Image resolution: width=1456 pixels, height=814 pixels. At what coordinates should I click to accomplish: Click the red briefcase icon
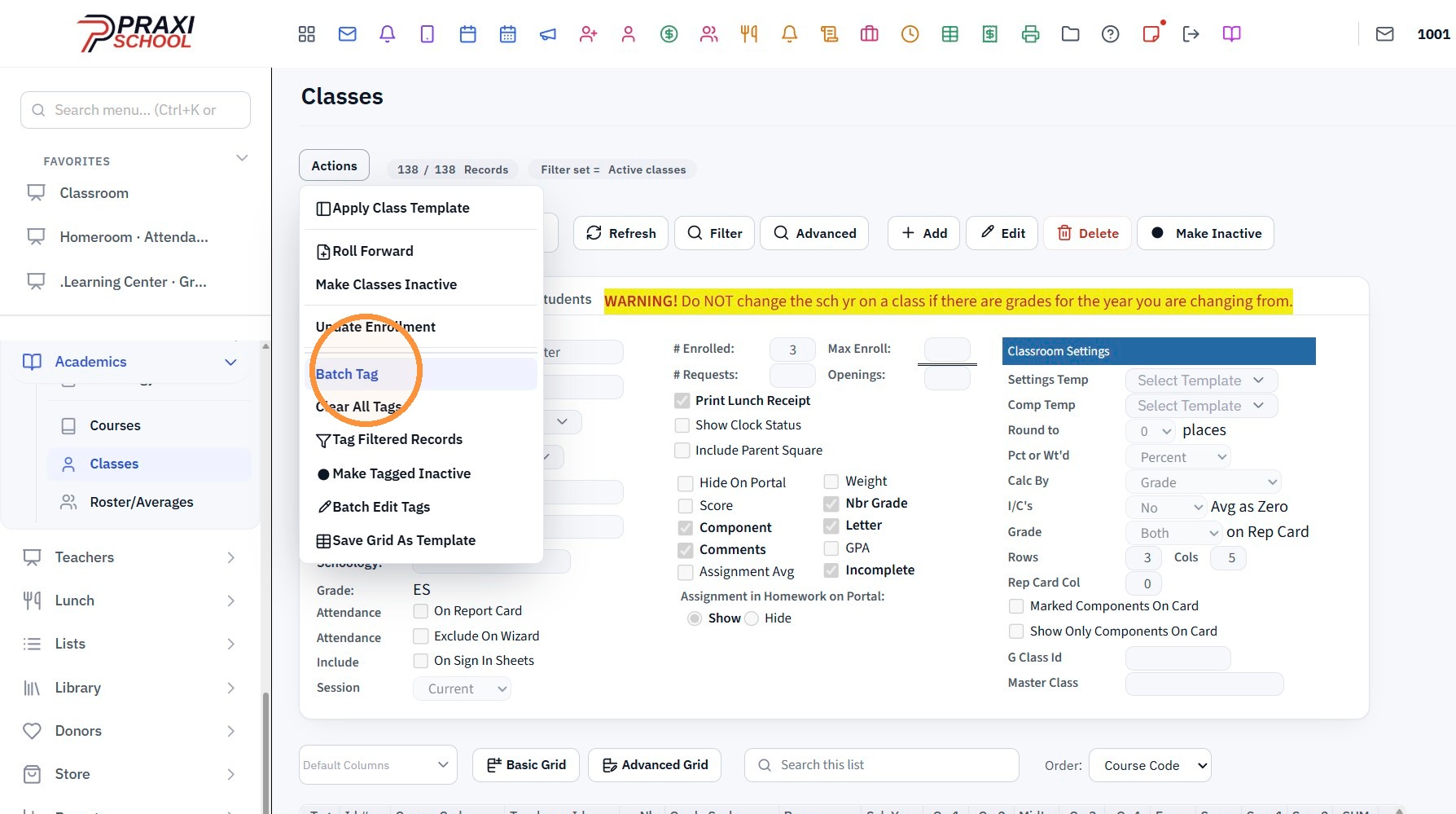(870, 34)
